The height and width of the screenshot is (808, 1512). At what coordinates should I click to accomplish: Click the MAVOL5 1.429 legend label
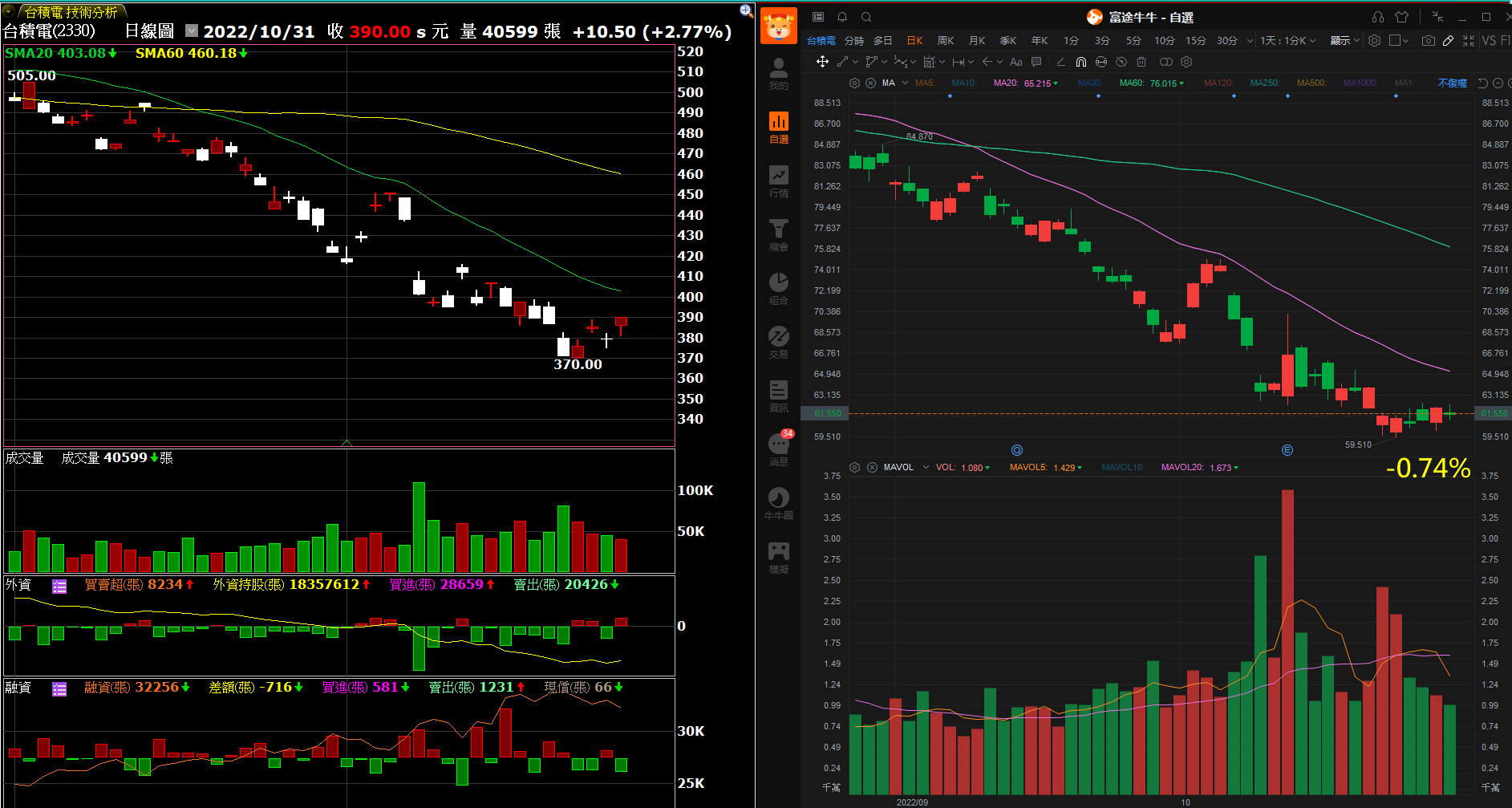1045,467
